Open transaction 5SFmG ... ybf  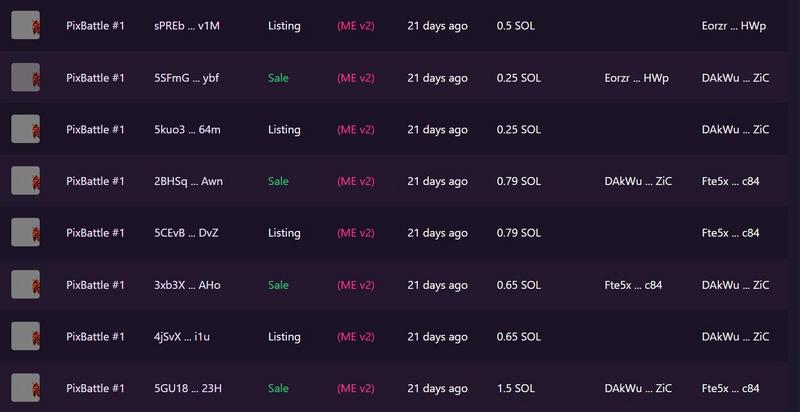(x=187, y=78)
